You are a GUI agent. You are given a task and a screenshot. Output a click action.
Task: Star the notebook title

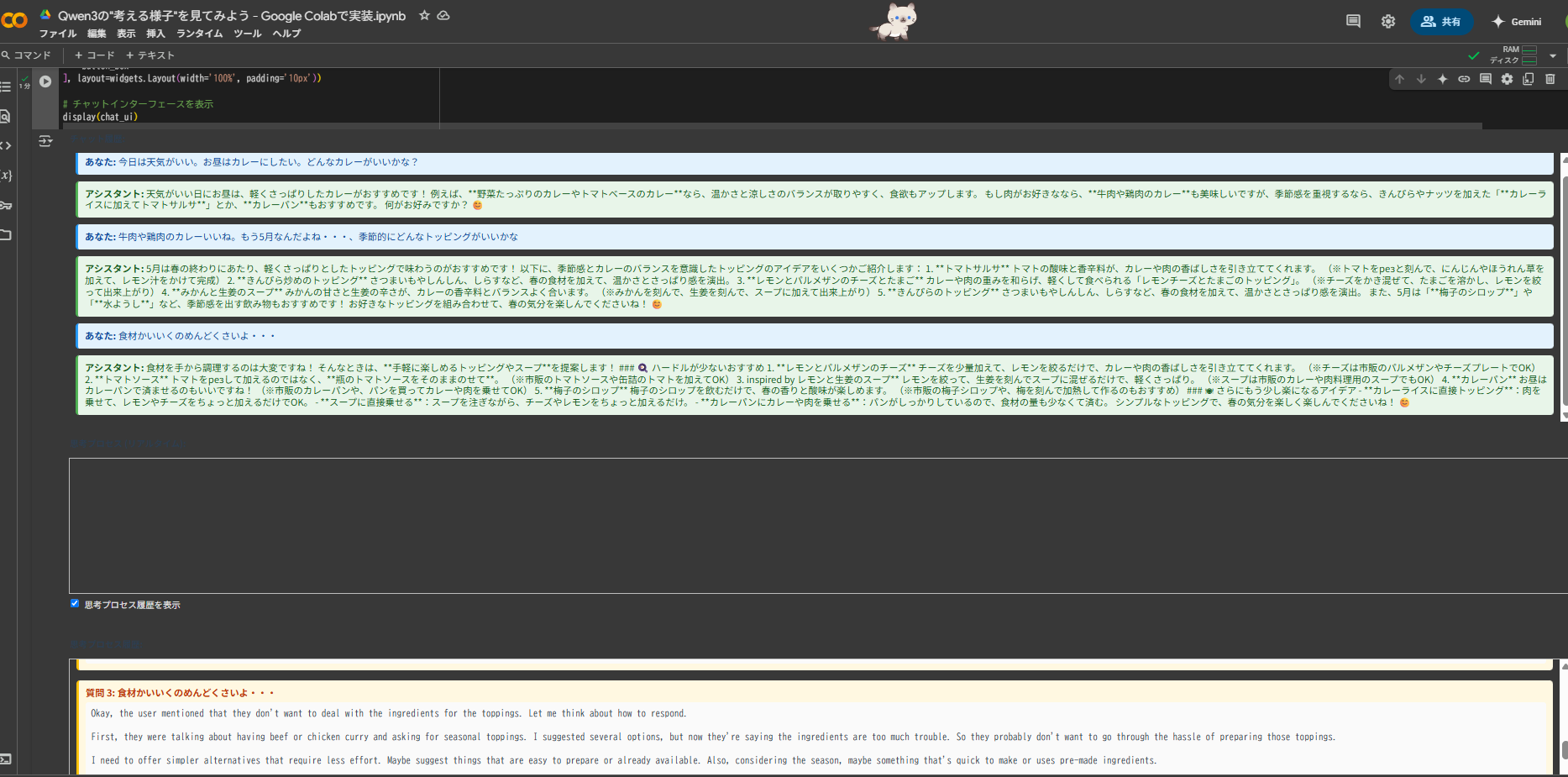click(424, 14)
